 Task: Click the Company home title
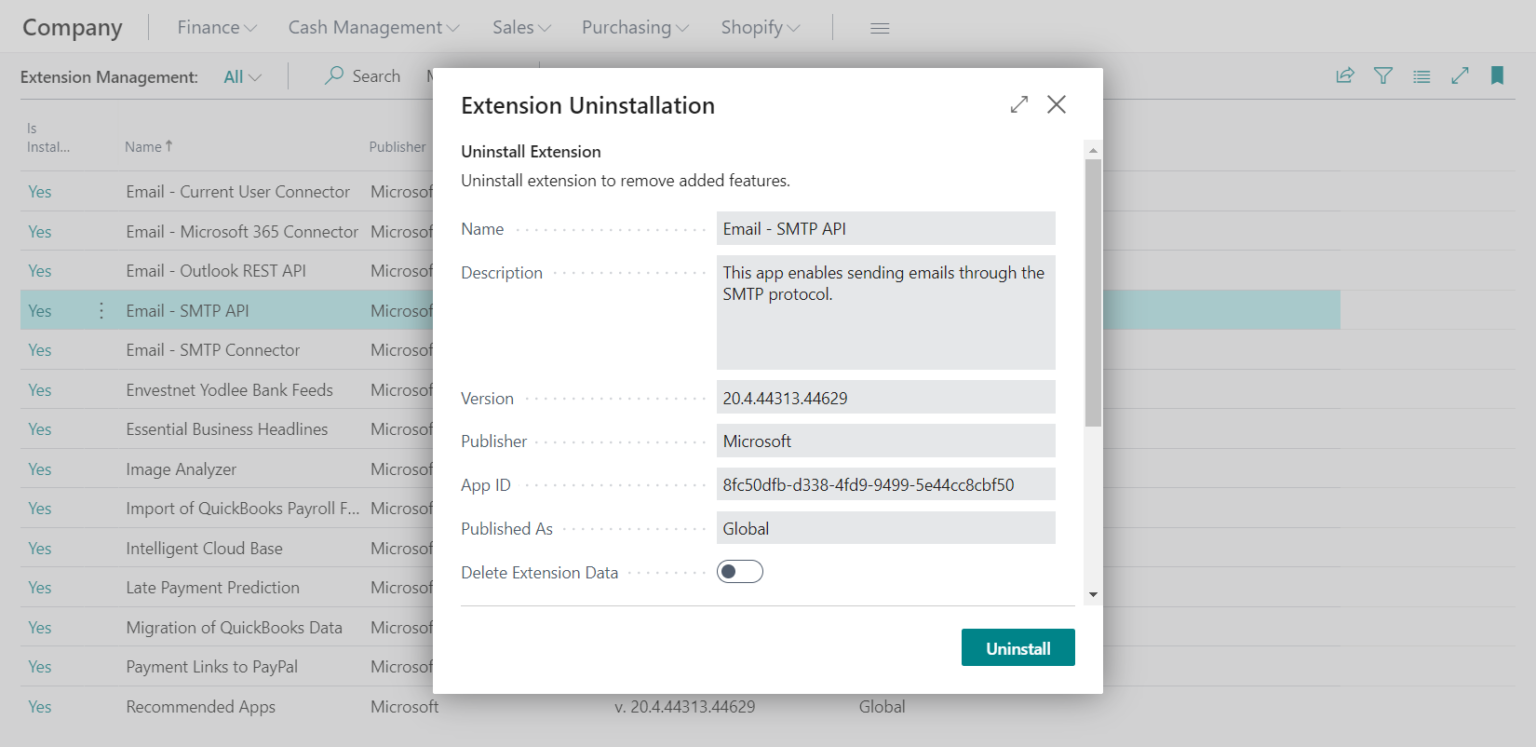[72, 28]
